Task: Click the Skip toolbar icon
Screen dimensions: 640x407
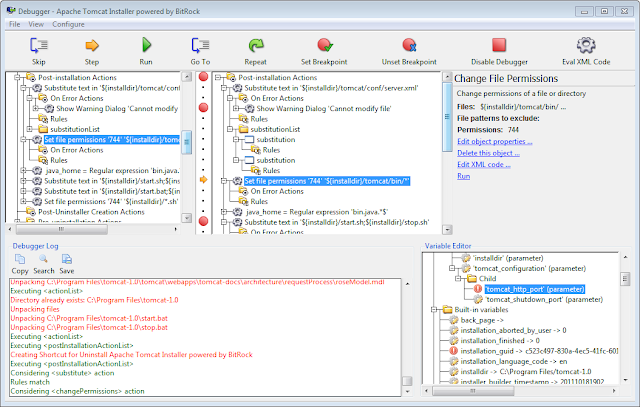Action: pos(39,45)
